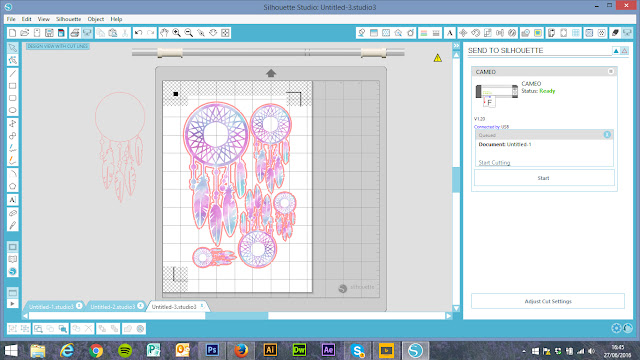Click the blue up triangle in panel header
Image resolution: width=640 pixels, height=360 pixels.
coord(616,51)
